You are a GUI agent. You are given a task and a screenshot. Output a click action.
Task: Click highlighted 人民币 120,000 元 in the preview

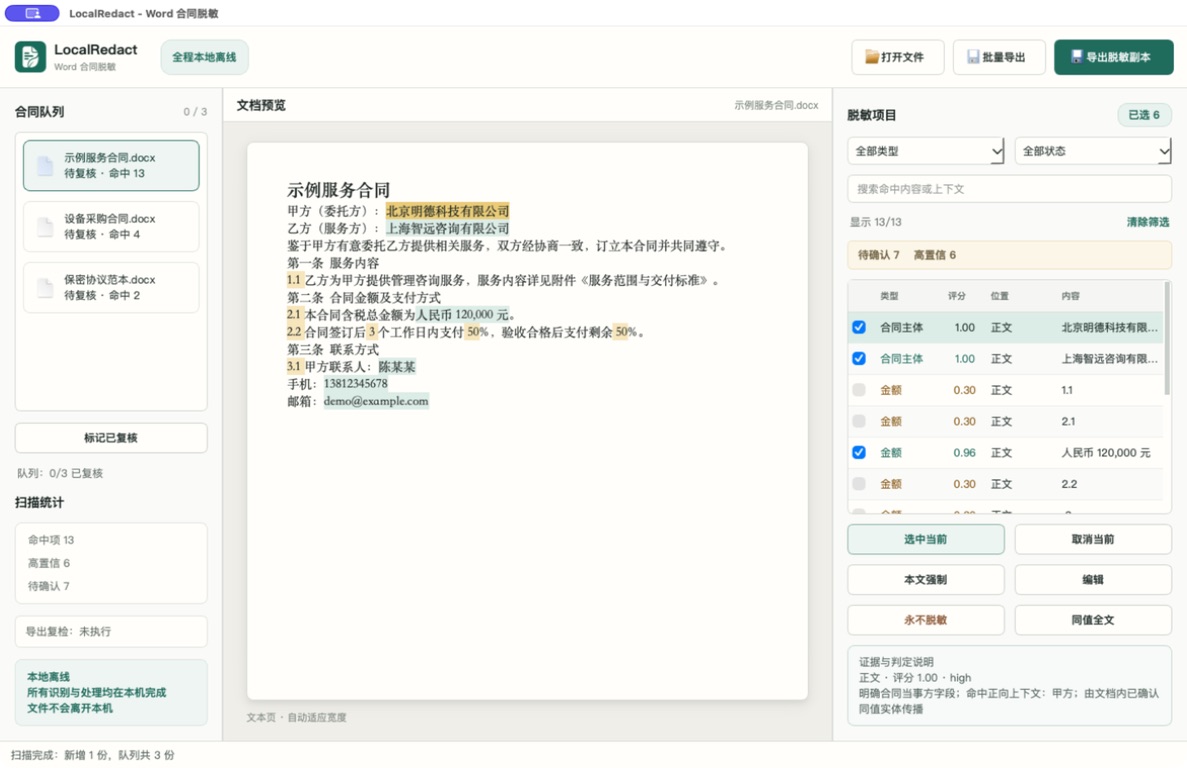click(x=462, y=315)
